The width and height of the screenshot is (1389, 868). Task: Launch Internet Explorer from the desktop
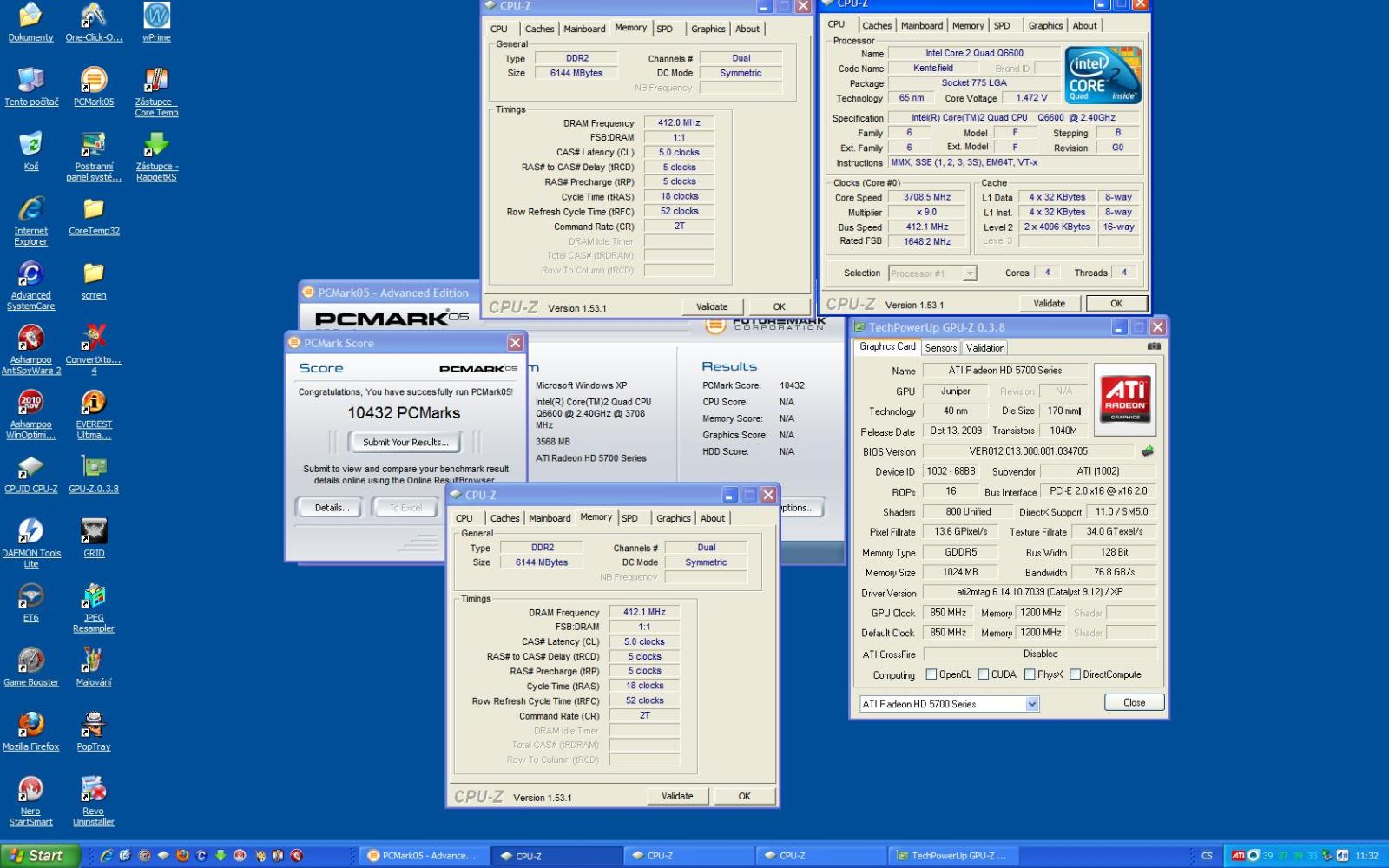[31, 220]
